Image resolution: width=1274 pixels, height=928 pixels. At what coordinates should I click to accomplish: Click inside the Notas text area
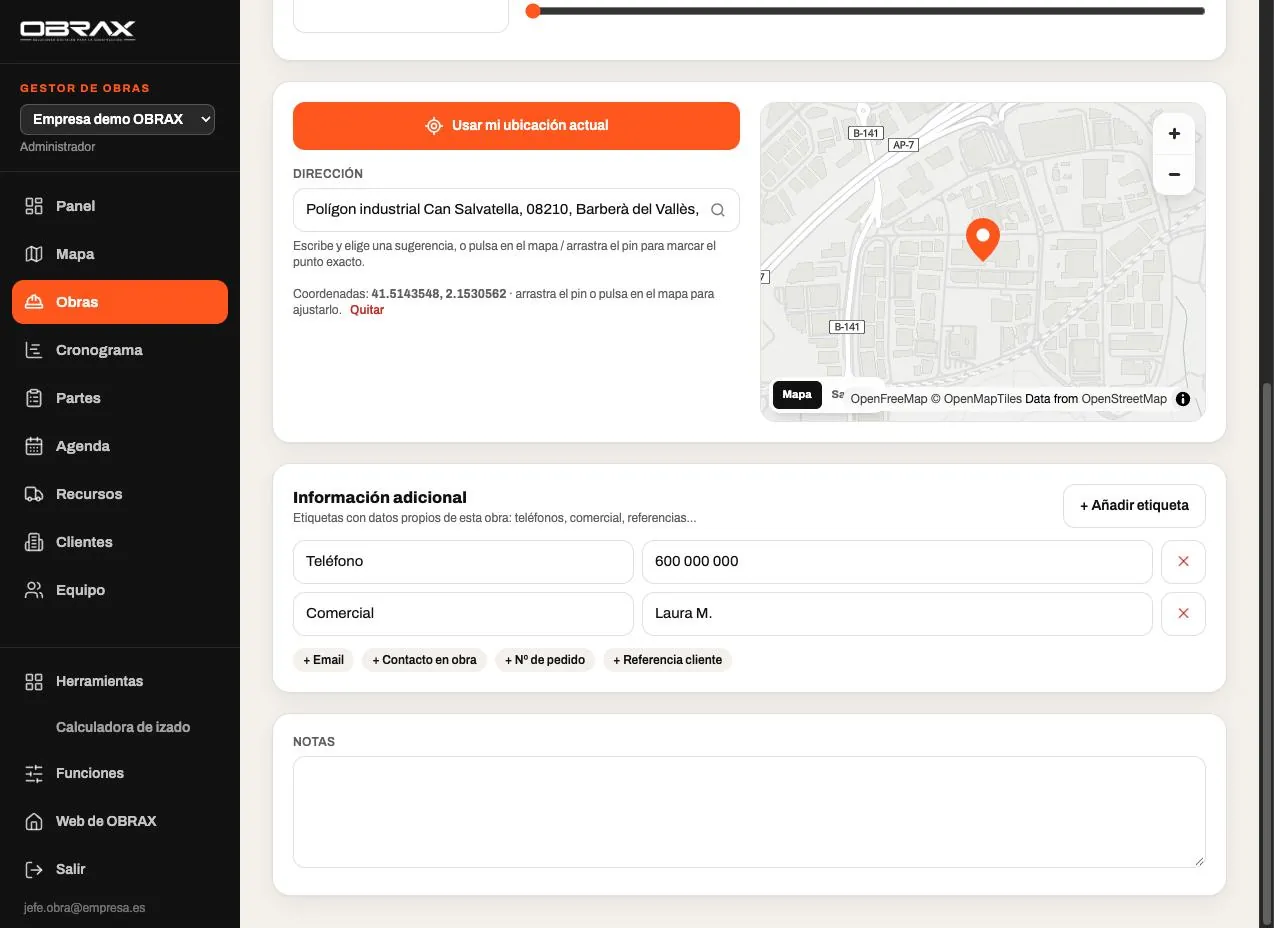point(749,812)
